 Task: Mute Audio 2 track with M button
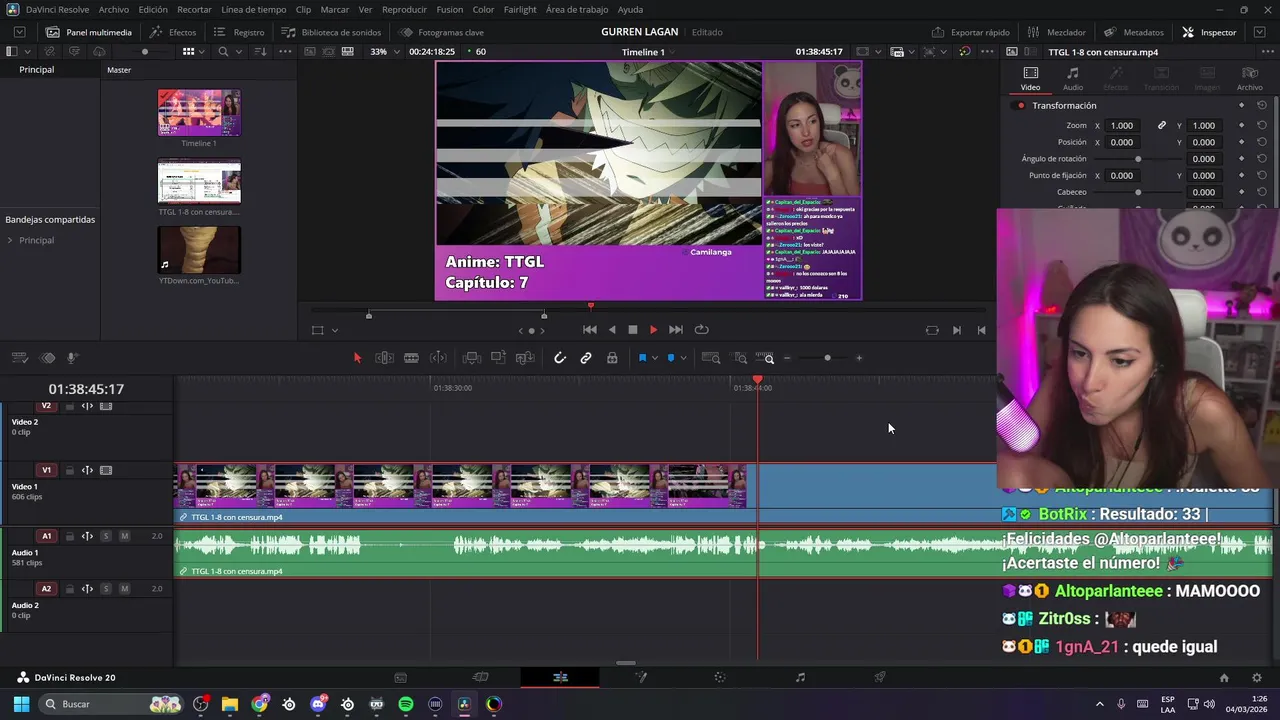point(124,589)
